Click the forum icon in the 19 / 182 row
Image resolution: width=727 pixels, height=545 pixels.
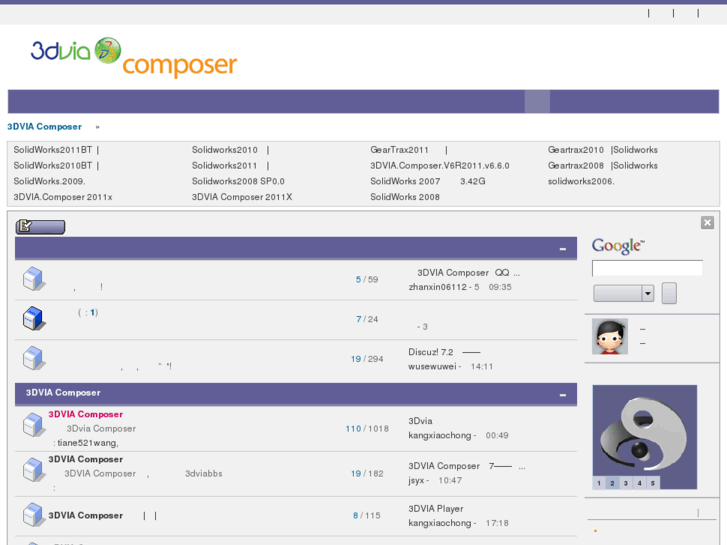pyautogui.click(x=34, y=469)
